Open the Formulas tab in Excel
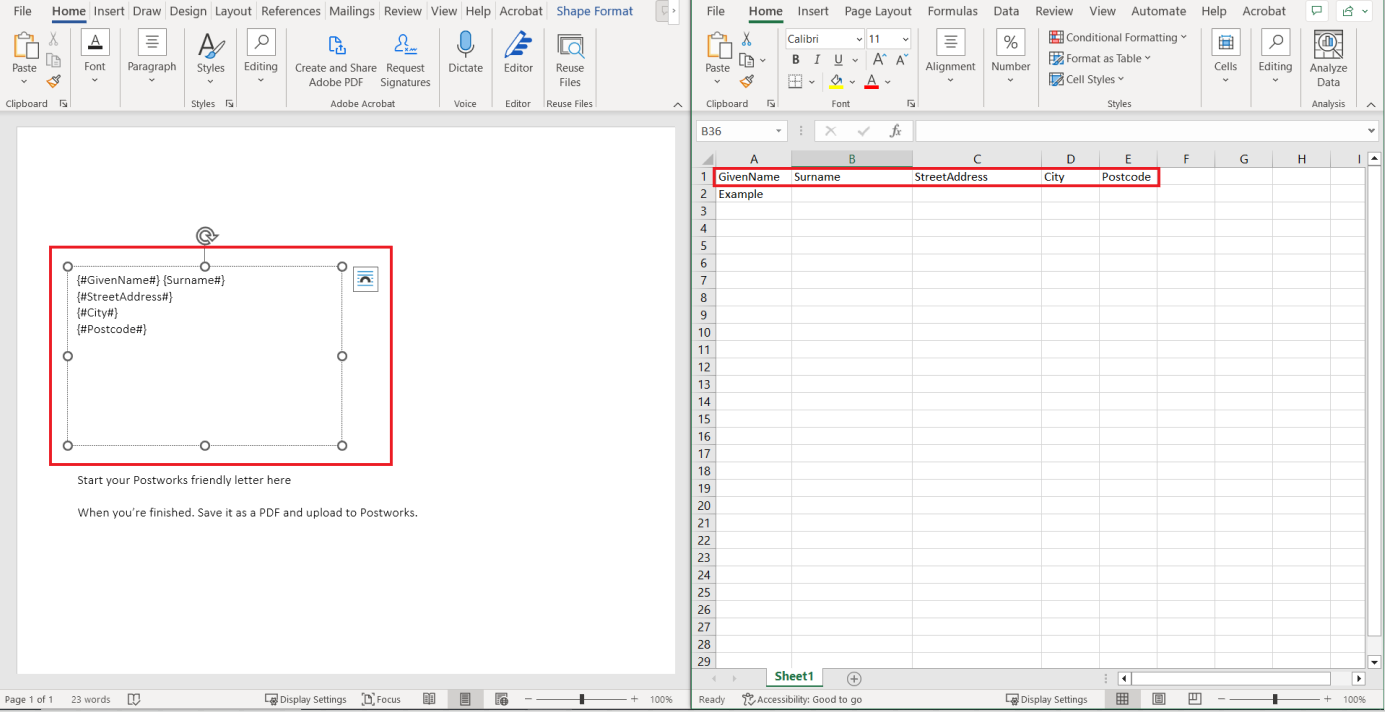The image size is (1385, 712). [x=951, y=11]
